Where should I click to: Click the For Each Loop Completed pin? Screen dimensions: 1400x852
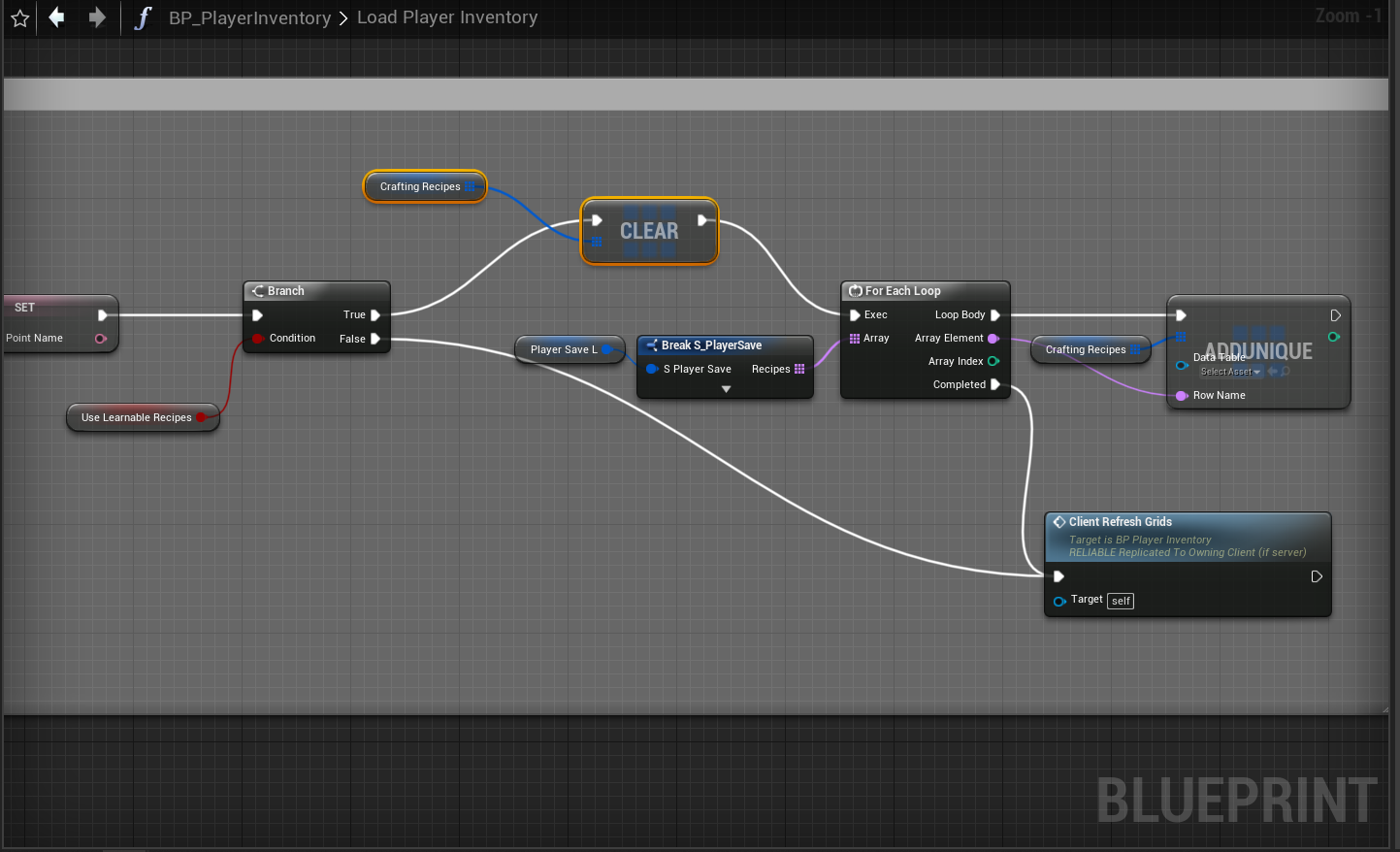pos(995,385)
